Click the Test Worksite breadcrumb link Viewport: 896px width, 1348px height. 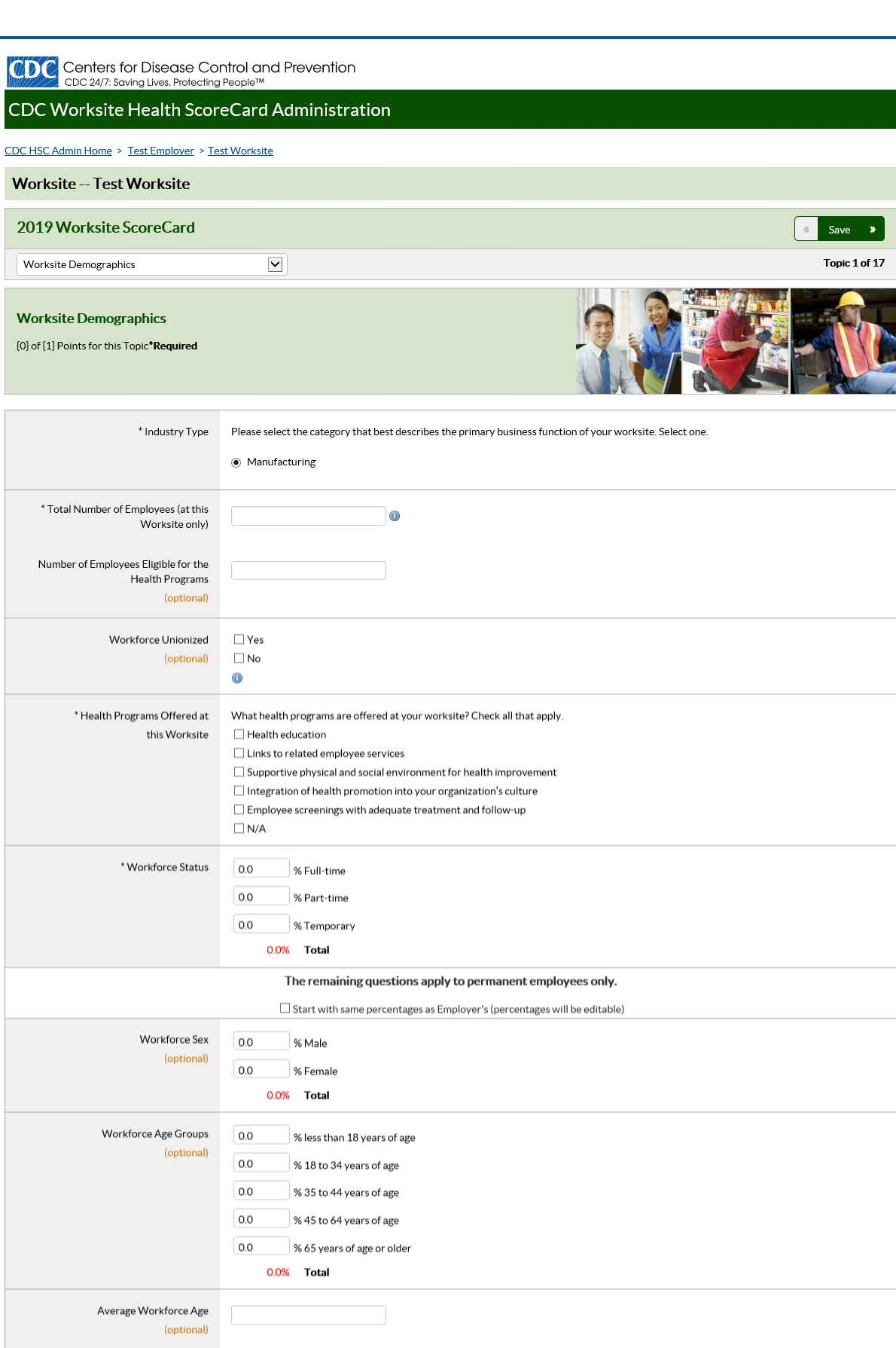[x=240, y=151]
